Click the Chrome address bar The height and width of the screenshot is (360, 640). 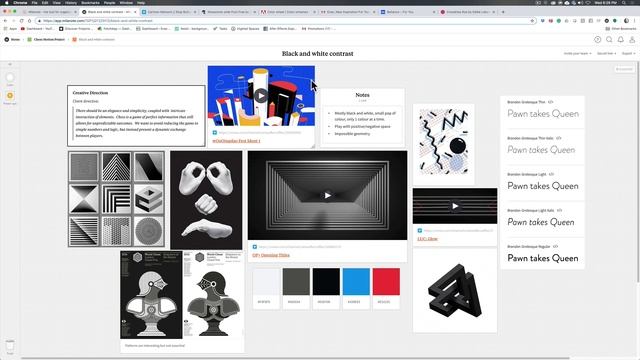[x=286, y=20]
